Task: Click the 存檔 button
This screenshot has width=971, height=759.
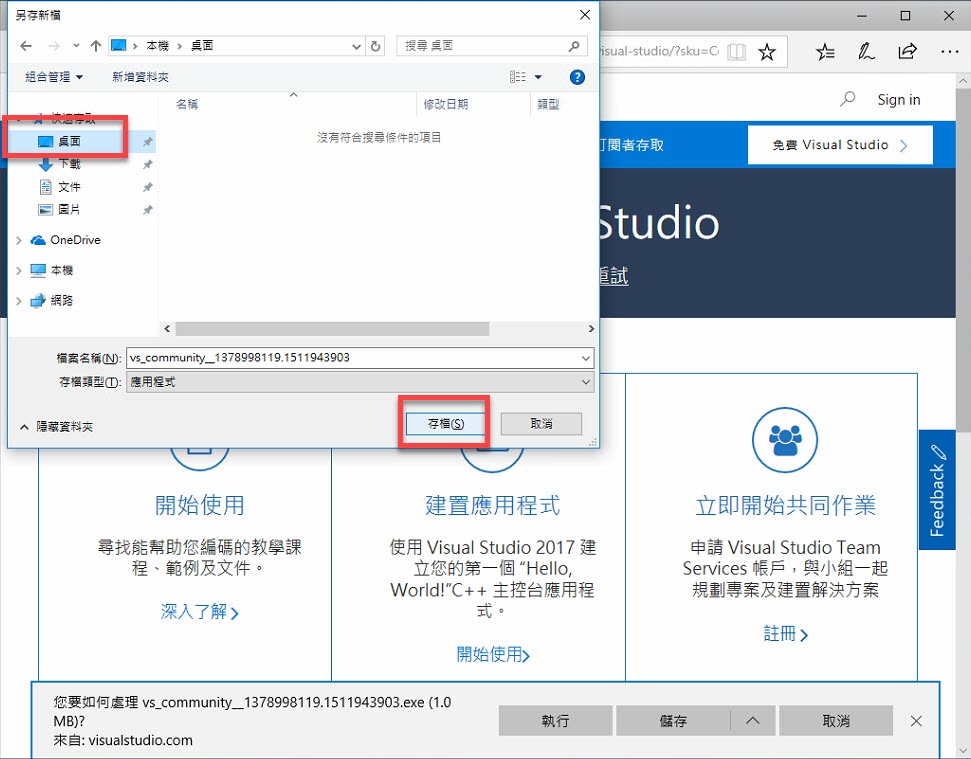Action: 445,424
